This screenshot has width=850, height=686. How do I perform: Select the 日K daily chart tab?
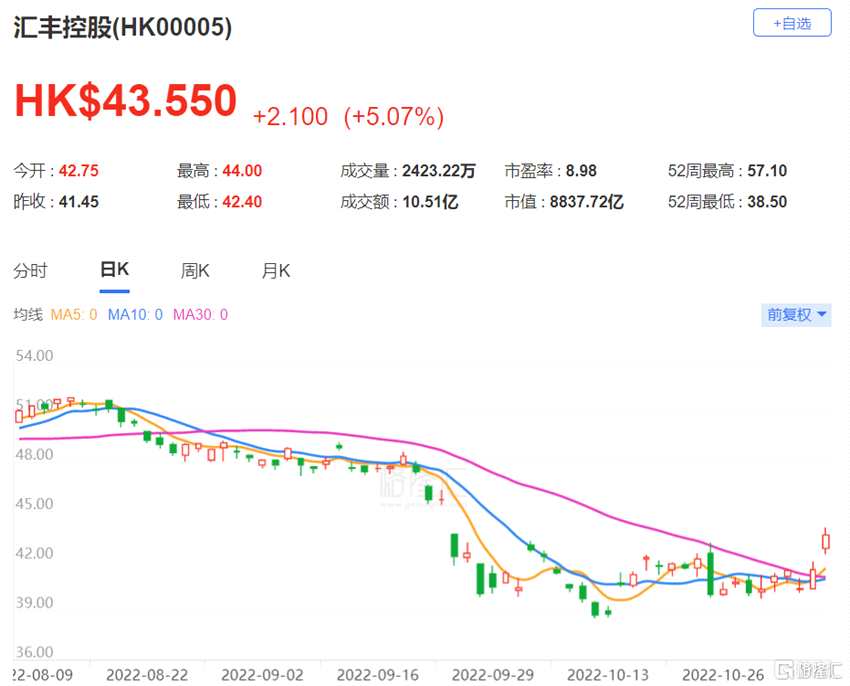click(114, 270)
